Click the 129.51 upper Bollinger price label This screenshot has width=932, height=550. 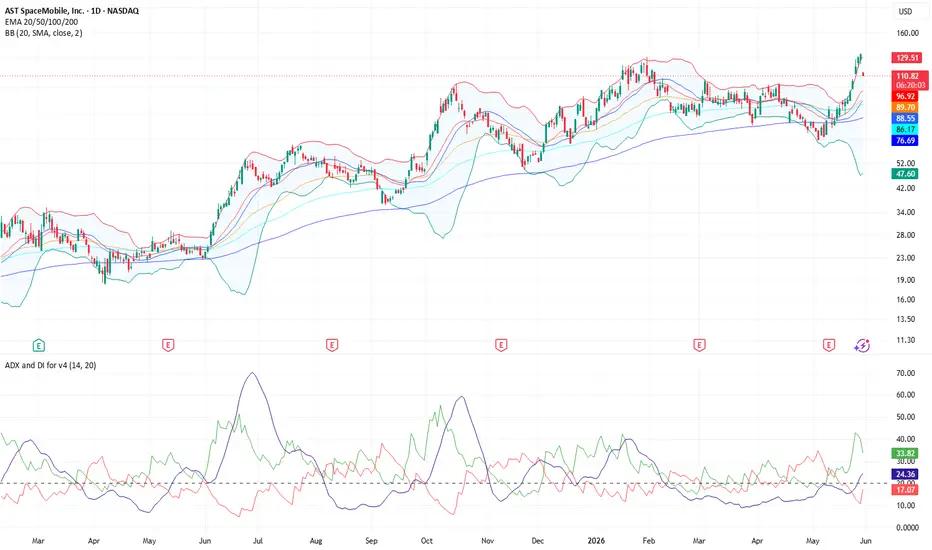point(907,58)
